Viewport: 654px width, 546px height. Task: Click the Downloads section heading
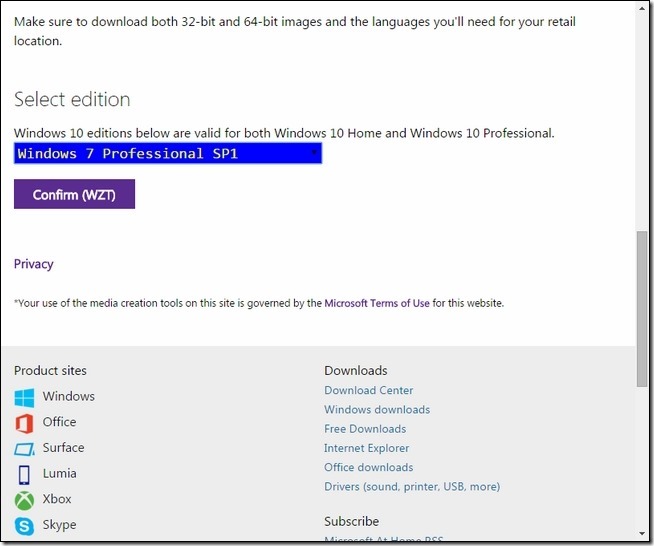click(x=356, y=370)
